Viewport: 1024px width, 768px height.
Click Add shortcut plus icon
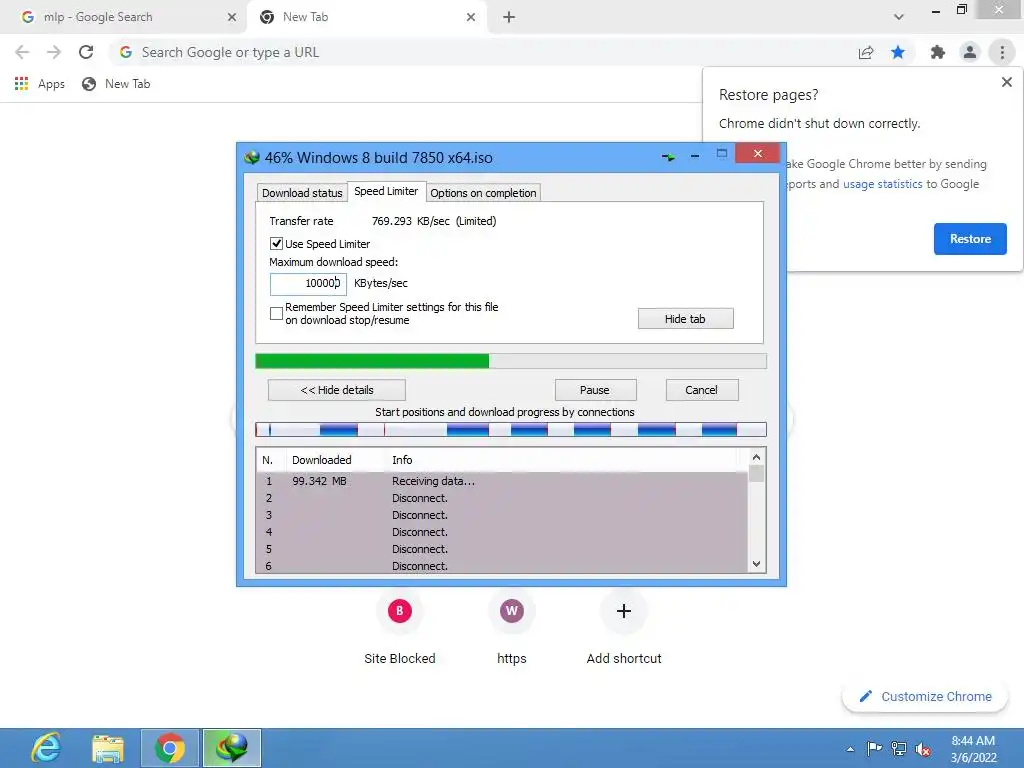pyautogui.click(x=624, y=611)
